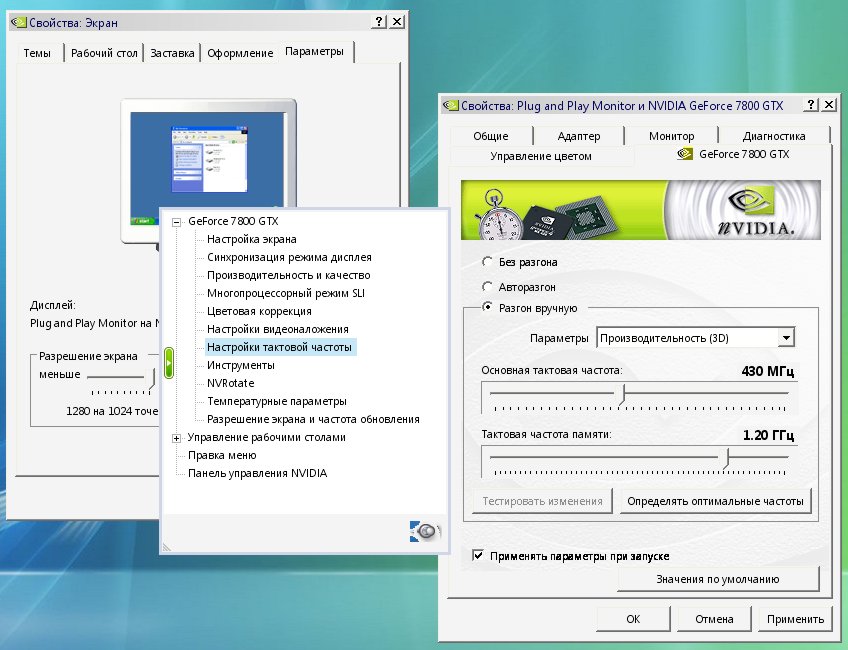
Task: Click the 430 МГц core clock value
Action: [767, 371]
